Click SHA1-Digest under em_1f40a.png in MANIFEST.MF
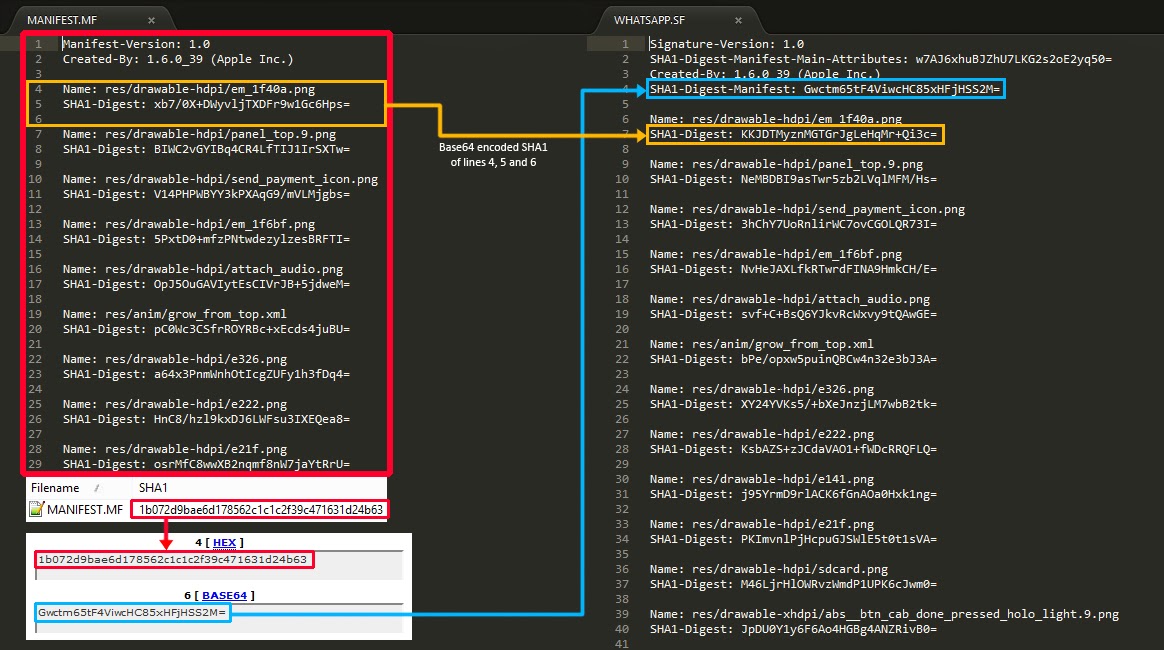Viewport: 1164px width, 650px height. tap(206, 104)
